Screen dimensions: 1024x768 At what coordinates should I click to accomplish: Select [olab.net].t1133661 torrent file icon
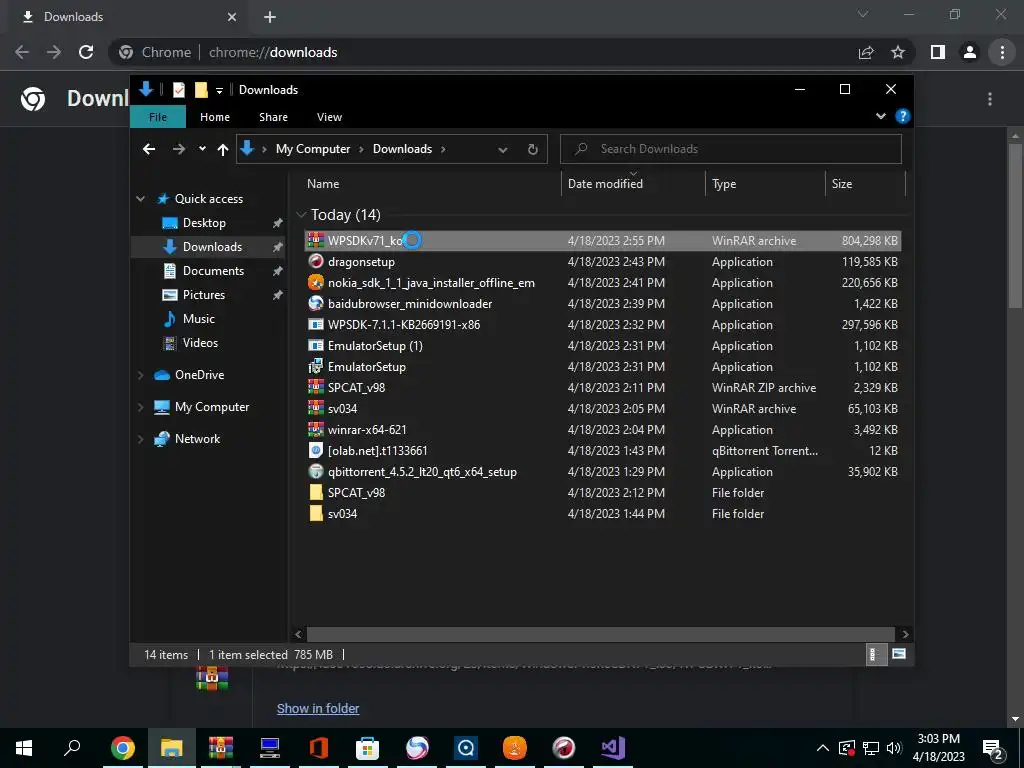[x=316, y=450]
